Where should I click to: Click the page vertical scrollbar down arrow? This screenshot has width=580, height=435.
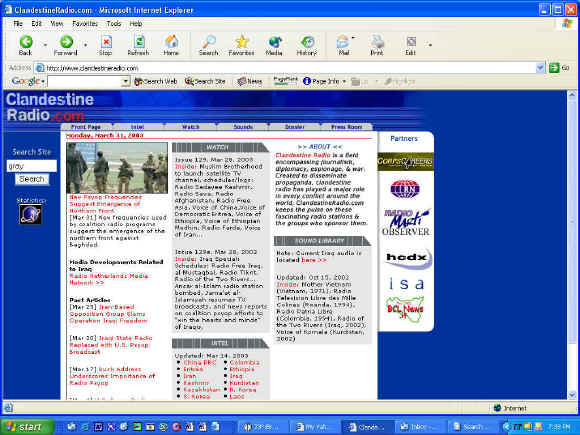[x=572, y=395]
